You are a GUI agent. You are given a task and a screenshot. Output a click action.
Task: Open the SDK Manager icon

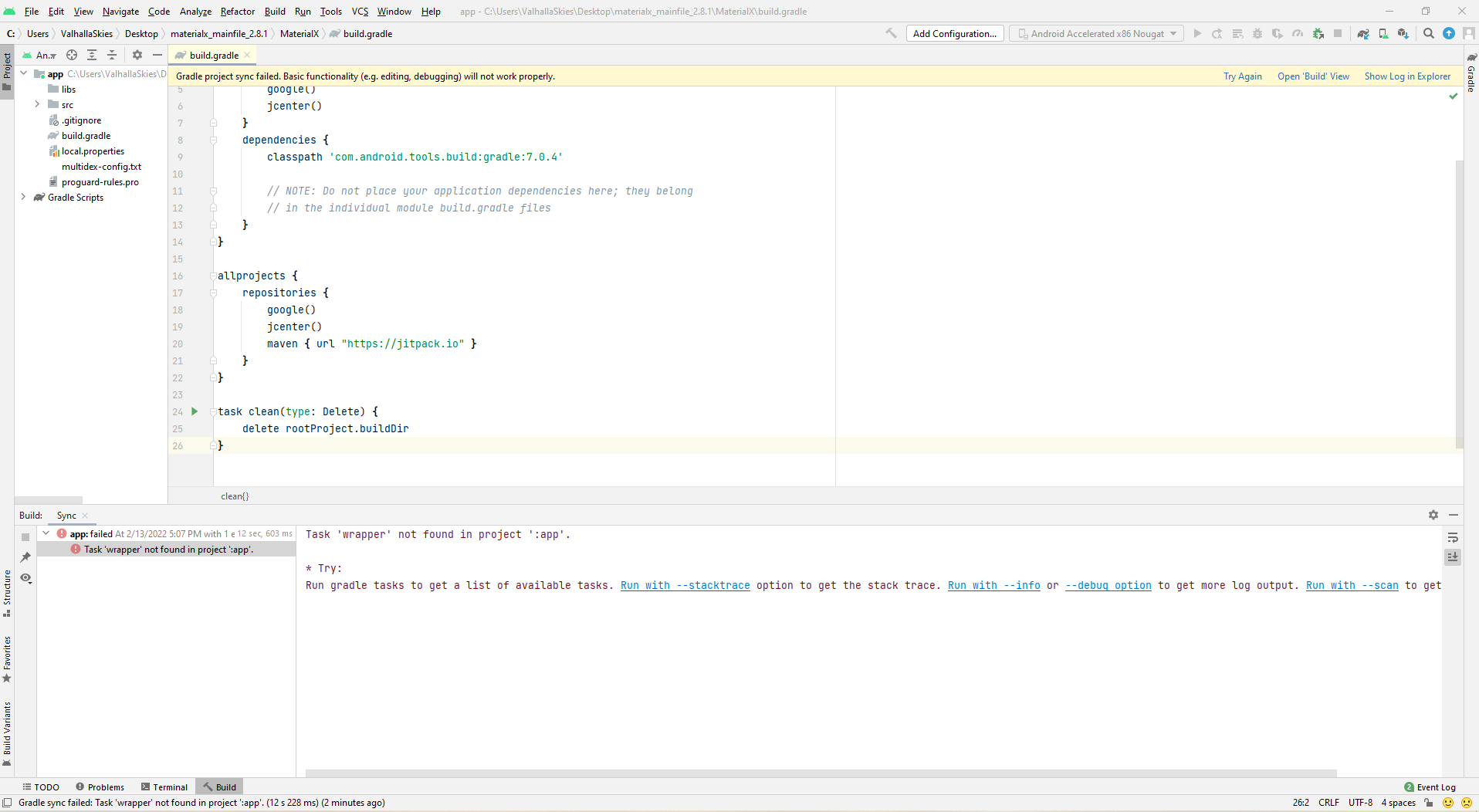pos(1403,33)
